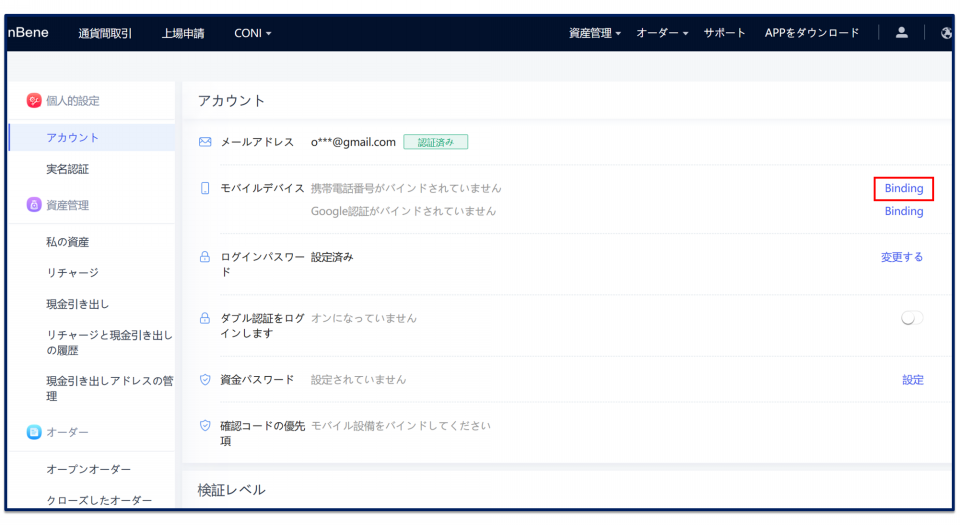This screenshot has height=525, width=960.
Task: Click the 設定済み password status text
Action: 332,257
